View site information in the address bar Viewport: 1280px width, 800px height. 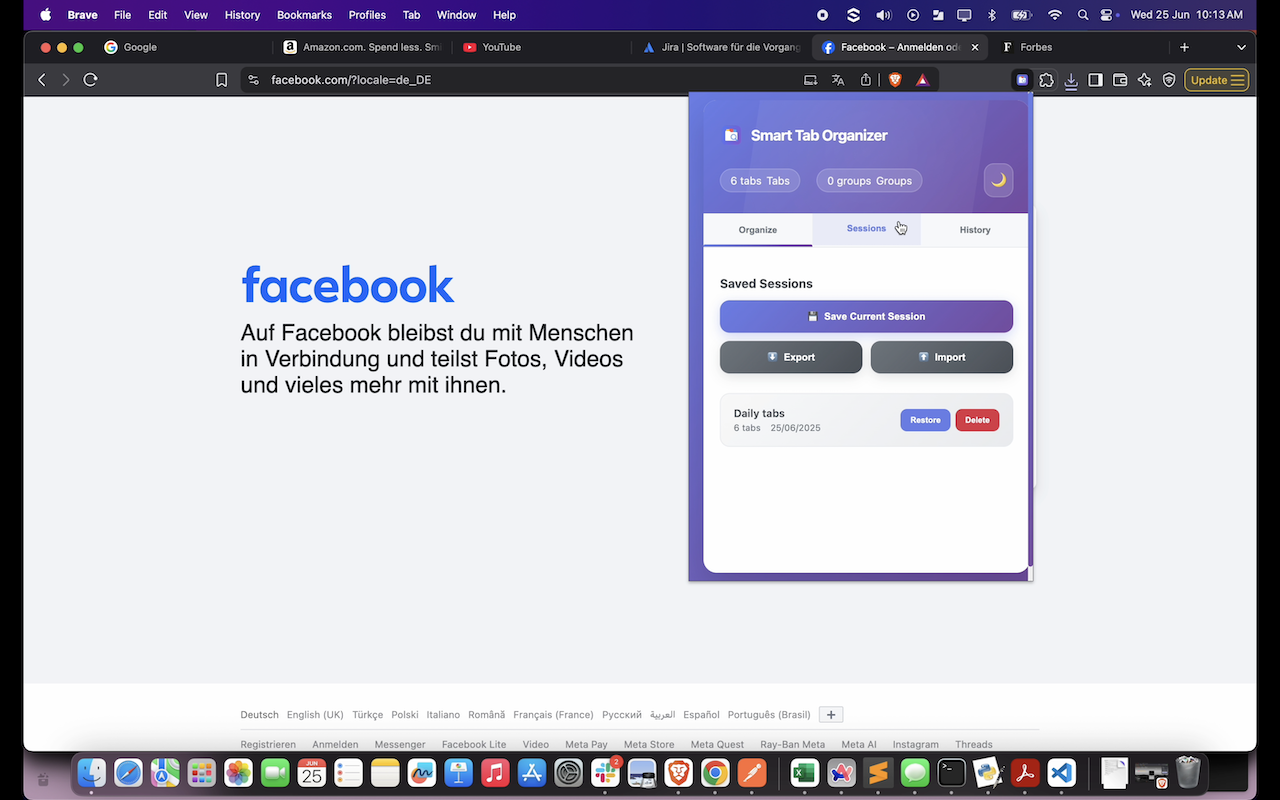click(253, 80)
